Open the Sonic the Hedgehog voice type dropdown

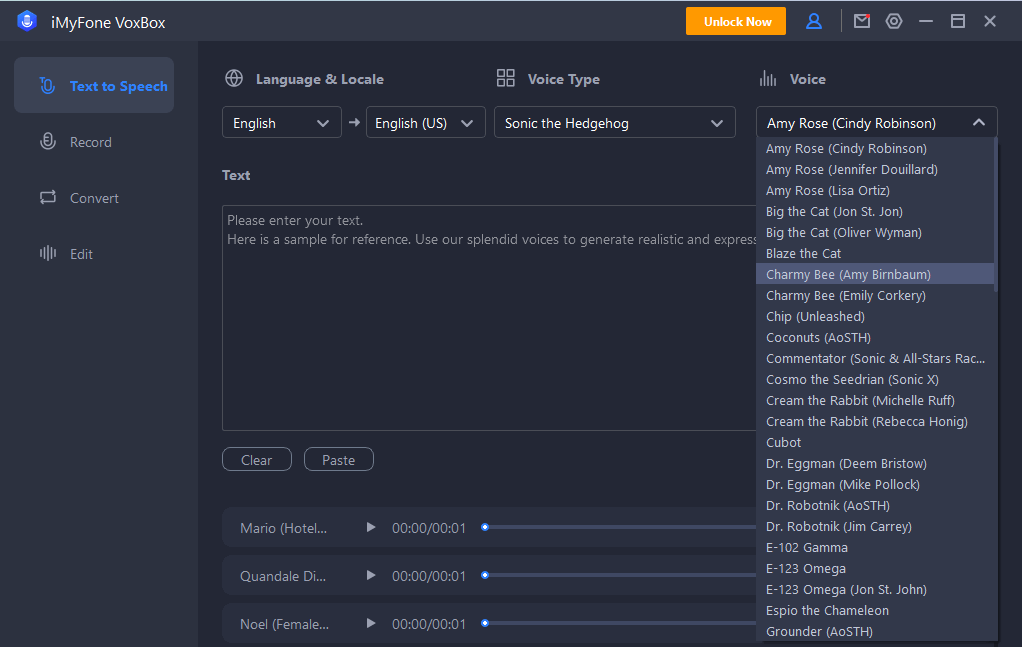615,122
